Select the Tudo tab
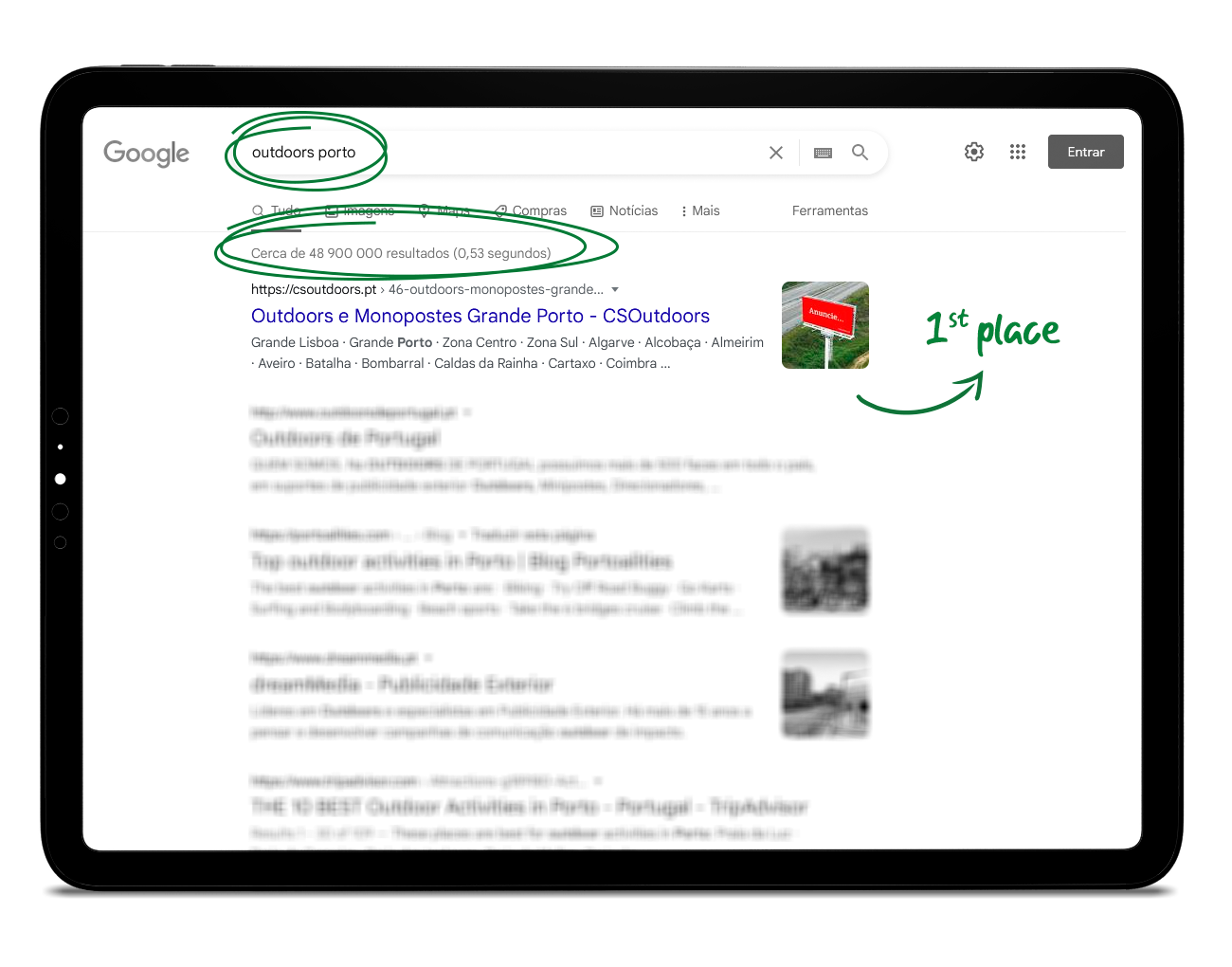Viewport: 1232px width, 967px height. point(277,210)
